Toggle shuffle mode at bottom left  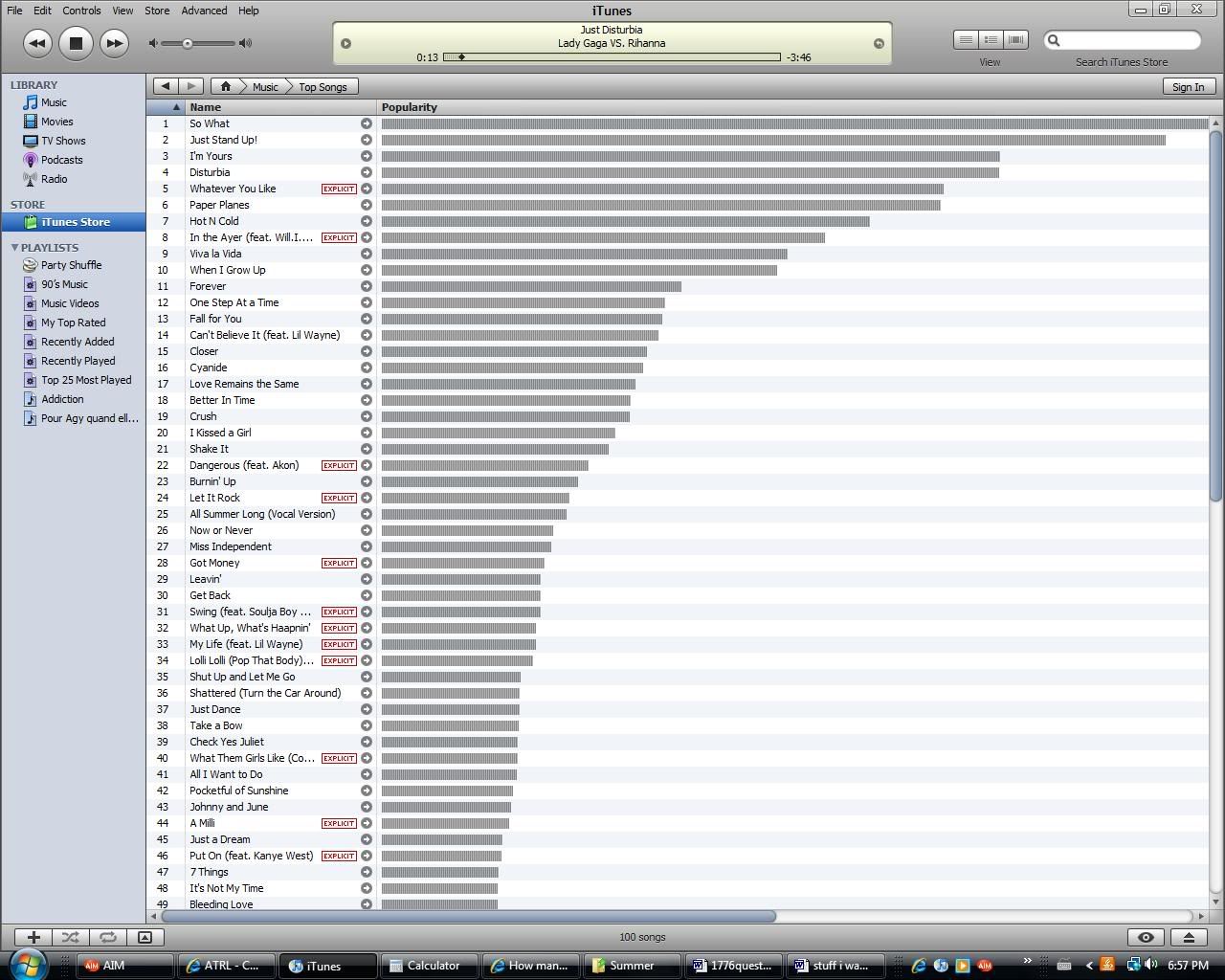coord(70,938)
